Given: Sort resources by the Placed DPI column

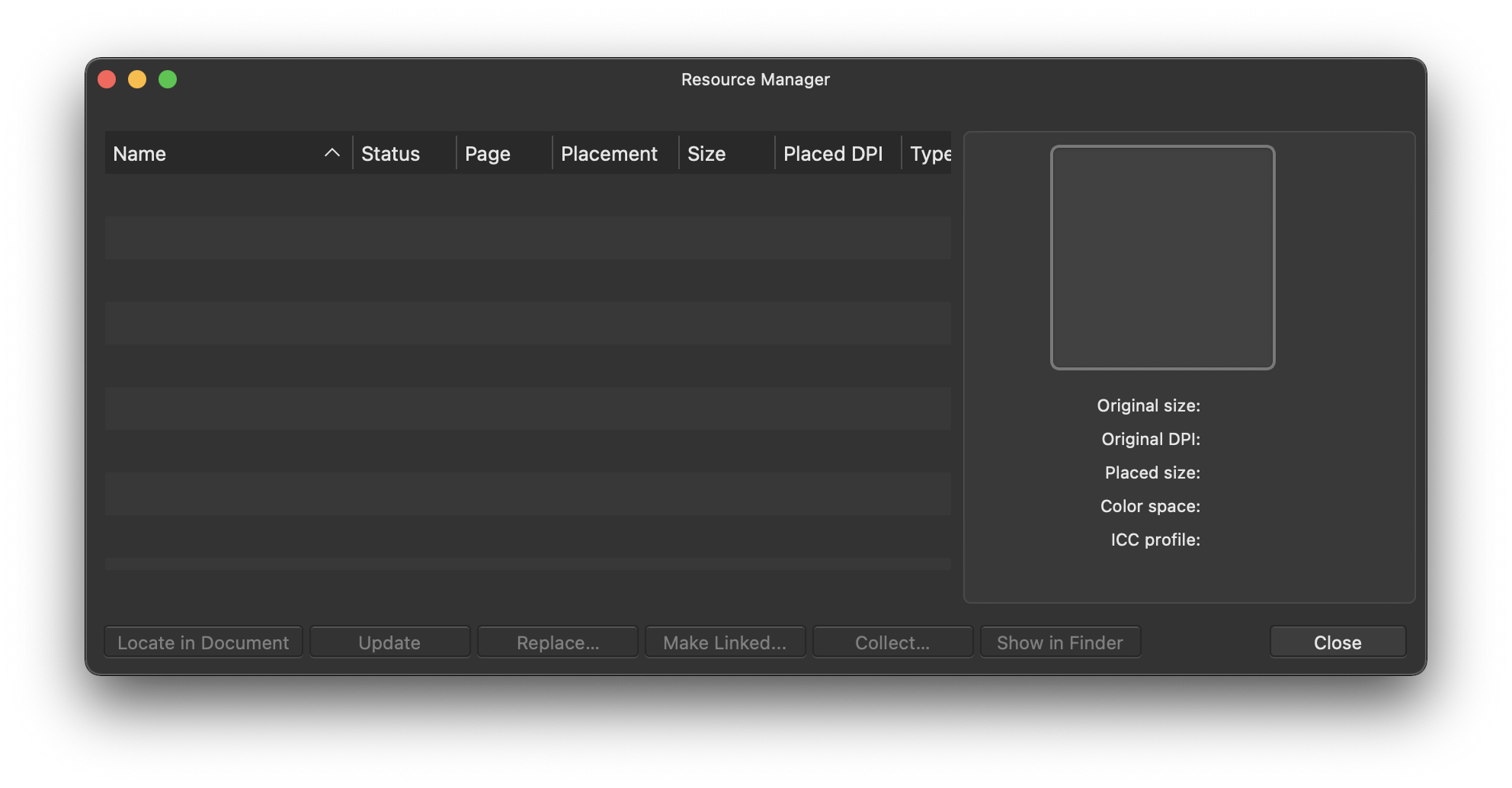Looking at the screenshot, I should point(838,153).
